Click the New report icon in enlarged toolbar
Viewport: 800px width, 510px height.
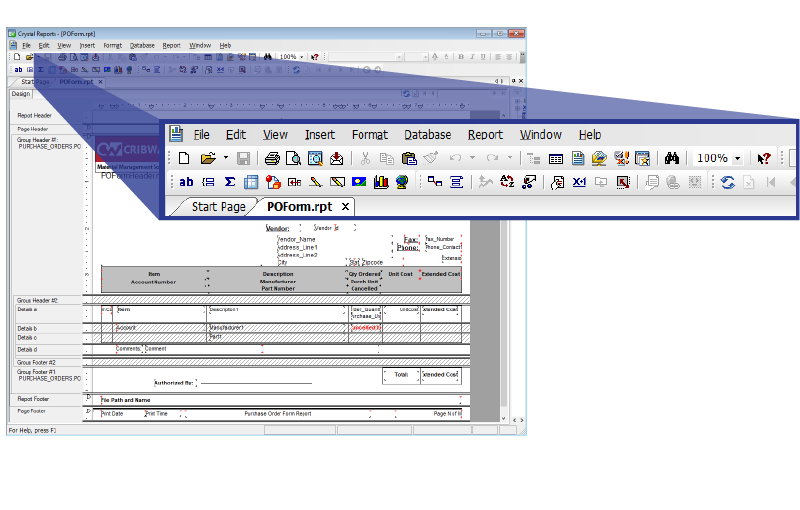point(184,158)
